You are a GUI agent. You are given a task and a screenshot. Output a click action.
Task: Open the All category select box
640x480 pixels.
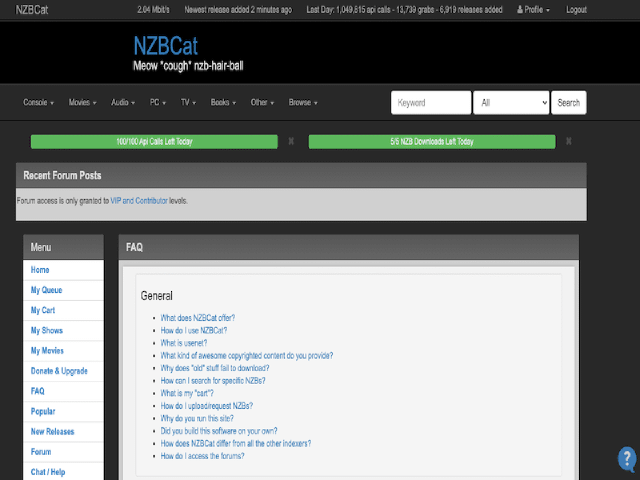[x=511, y=102]
